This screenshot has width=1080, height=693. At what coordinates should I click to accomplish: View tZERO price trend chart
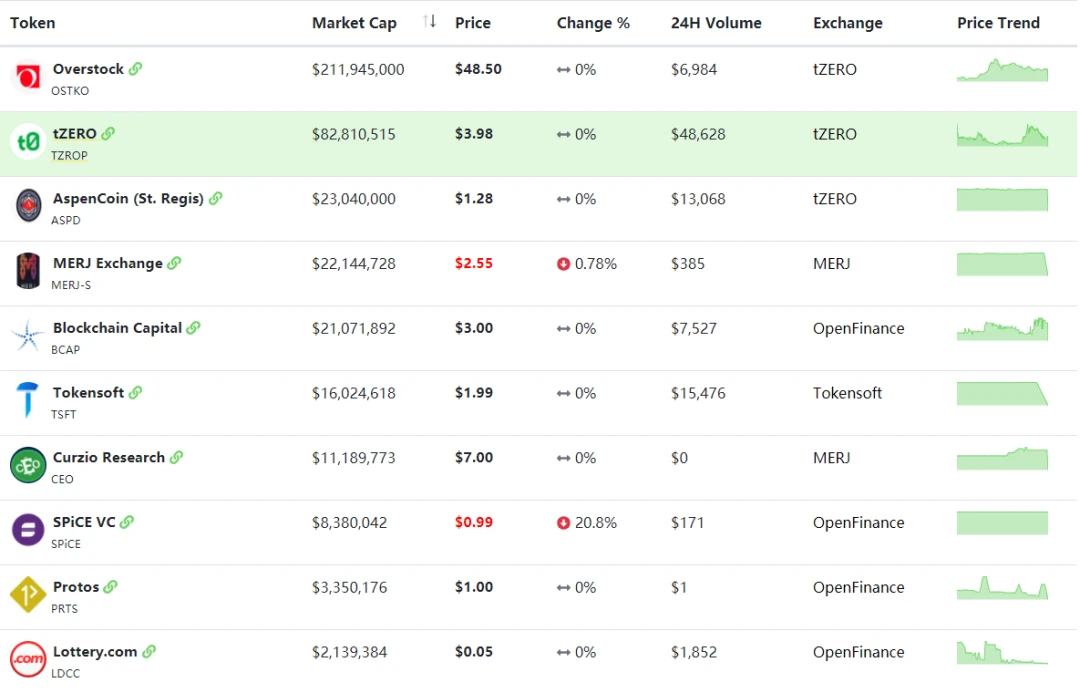click(1002, 135)
